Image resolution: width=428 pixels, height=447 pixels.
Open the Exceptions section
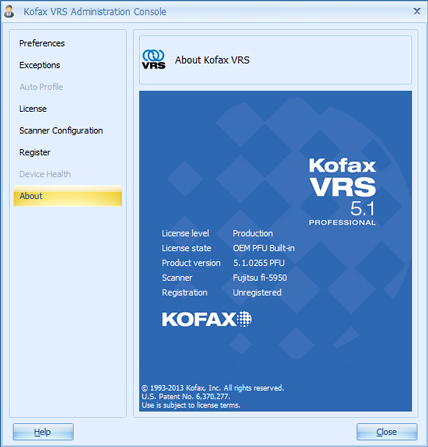tap(39, 65)
